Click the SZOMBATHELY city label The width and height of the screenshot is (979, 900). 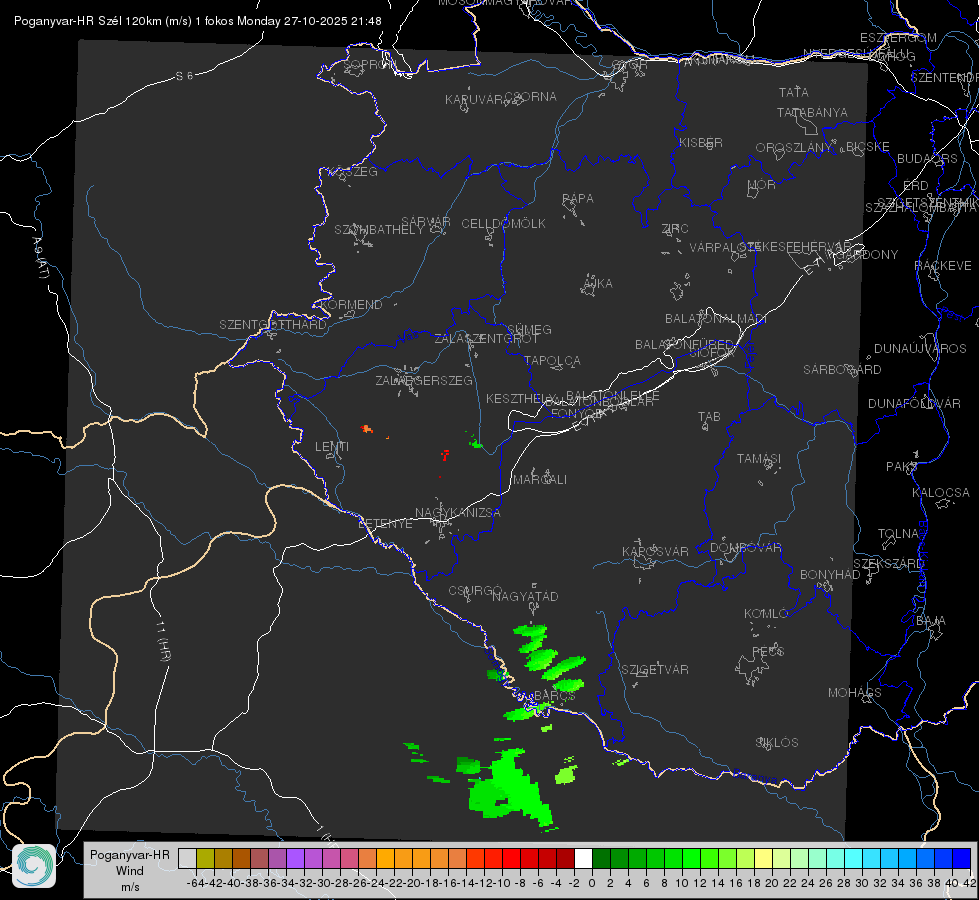pos(379,230)
